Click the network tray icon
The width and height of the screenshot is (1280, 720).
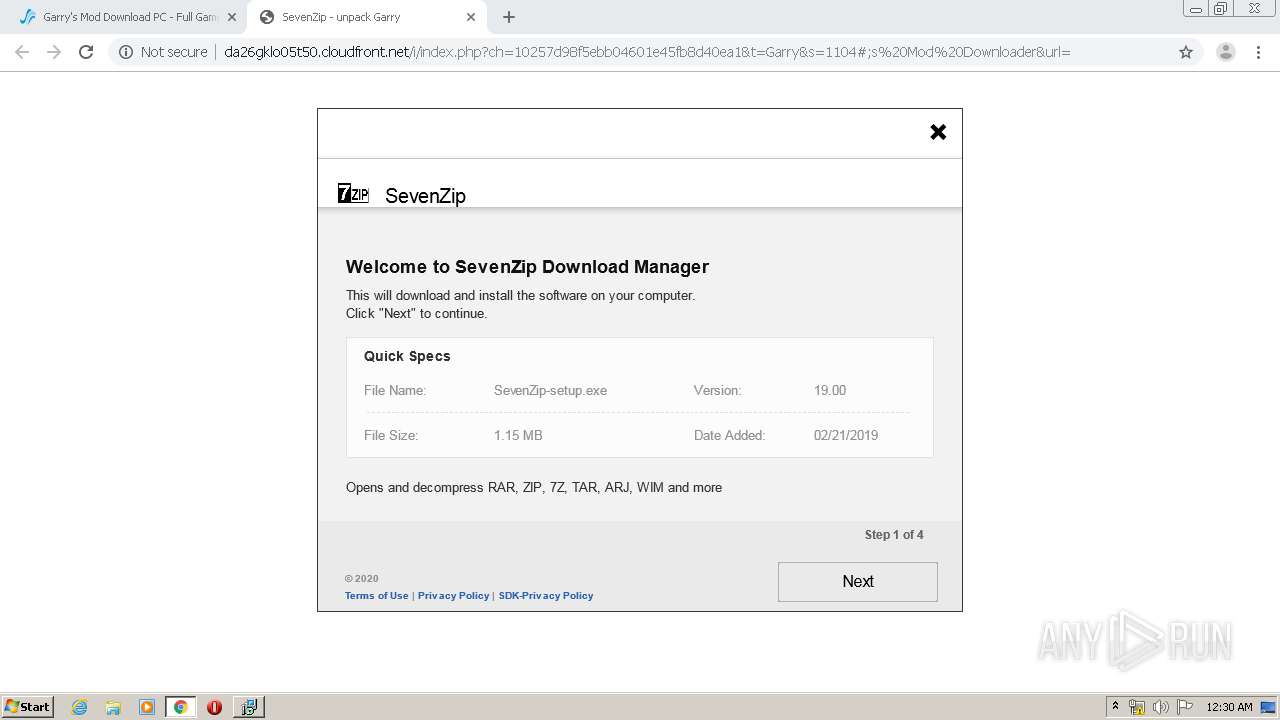tap(1137, 707)
